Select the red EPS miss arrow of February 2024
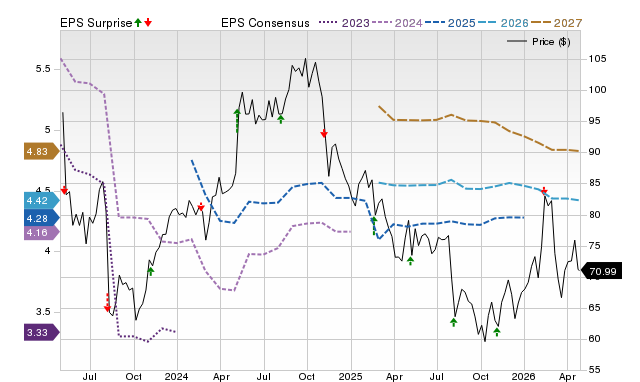Viewport: 640px width, 382px height. 201,207
